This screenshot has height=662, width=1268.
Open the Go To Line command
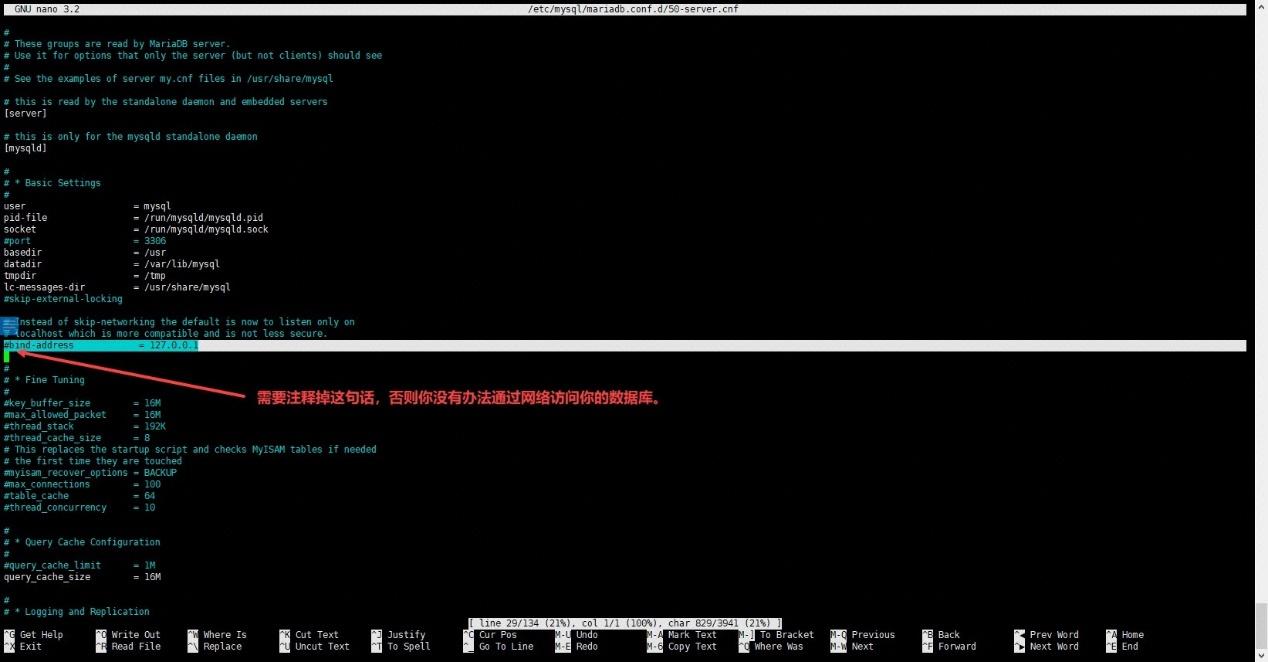pyautogui.click(x=504, y=646)
